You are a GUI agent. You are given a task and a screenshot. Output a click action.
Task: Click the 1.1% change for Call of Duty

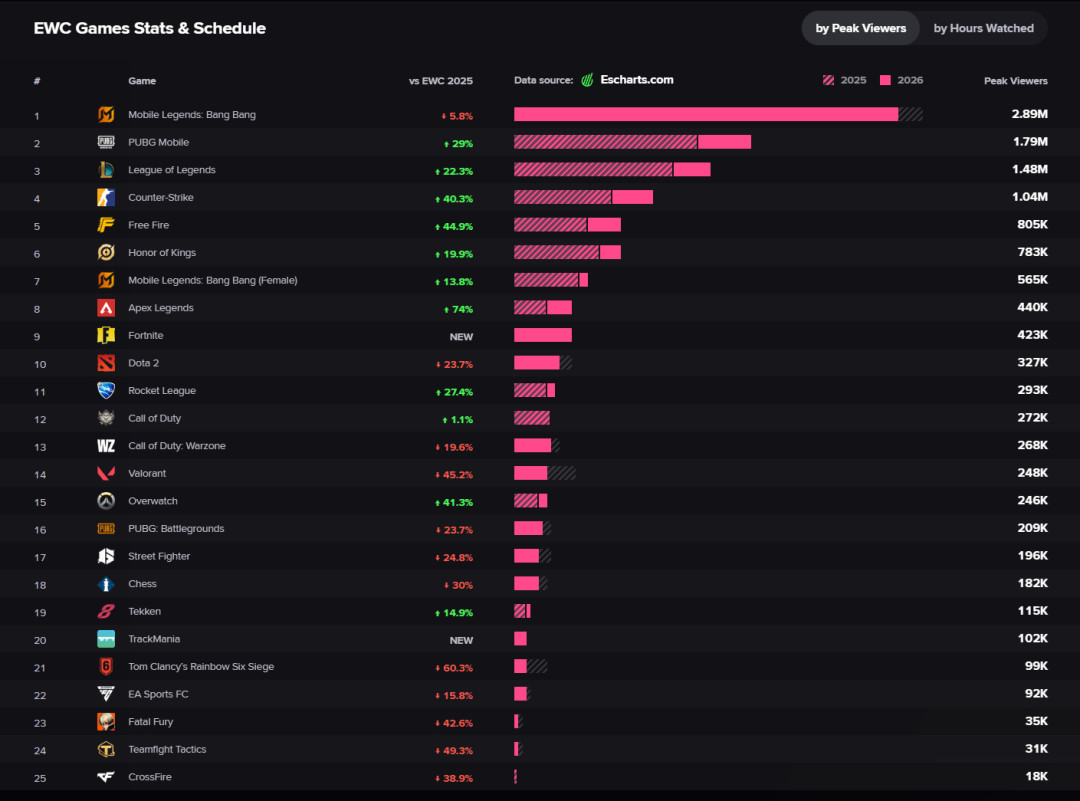point(457,419)
